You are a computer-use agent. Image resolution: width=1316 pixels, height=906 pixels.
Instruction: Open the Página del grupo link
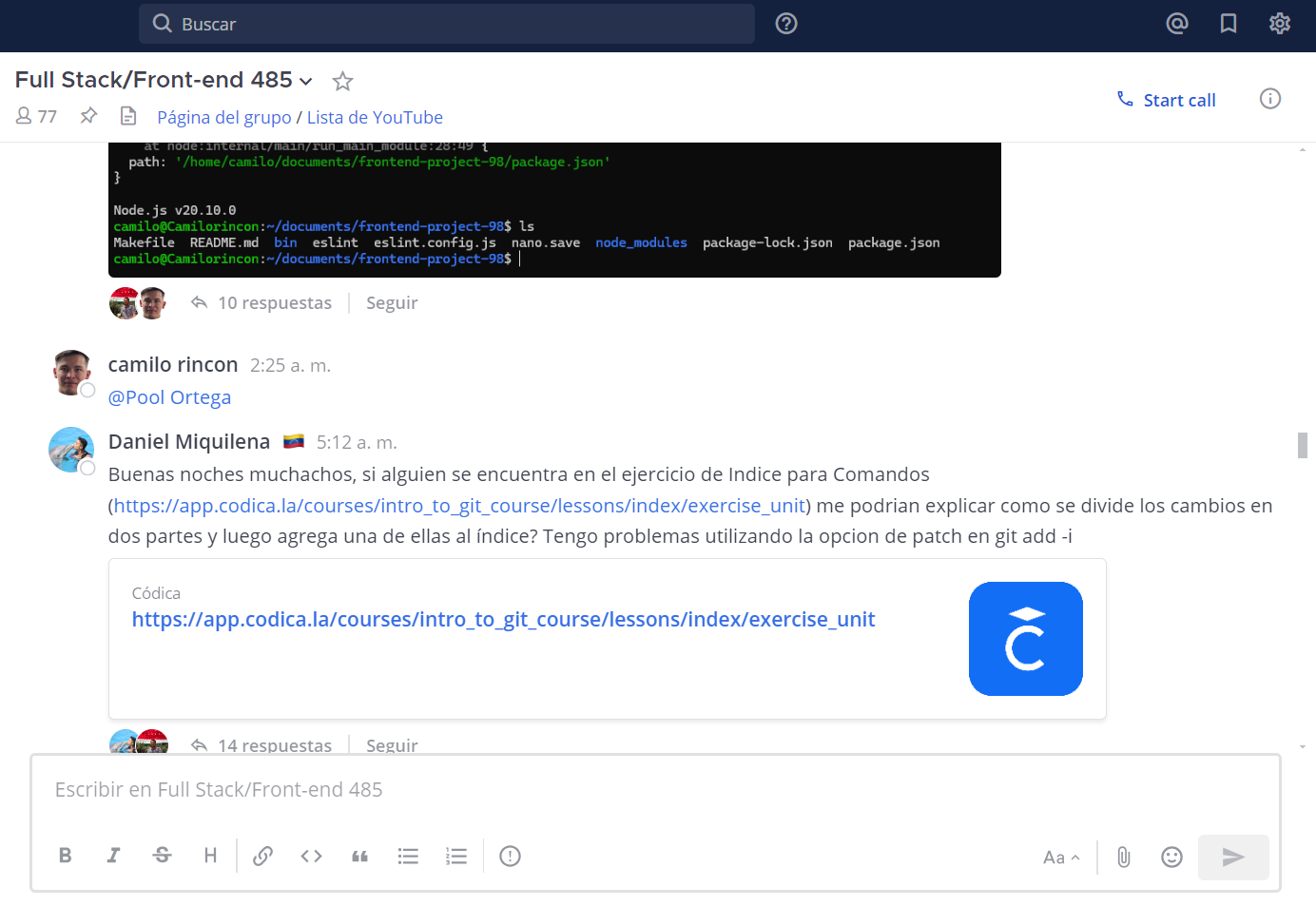(x=223, y=118)
